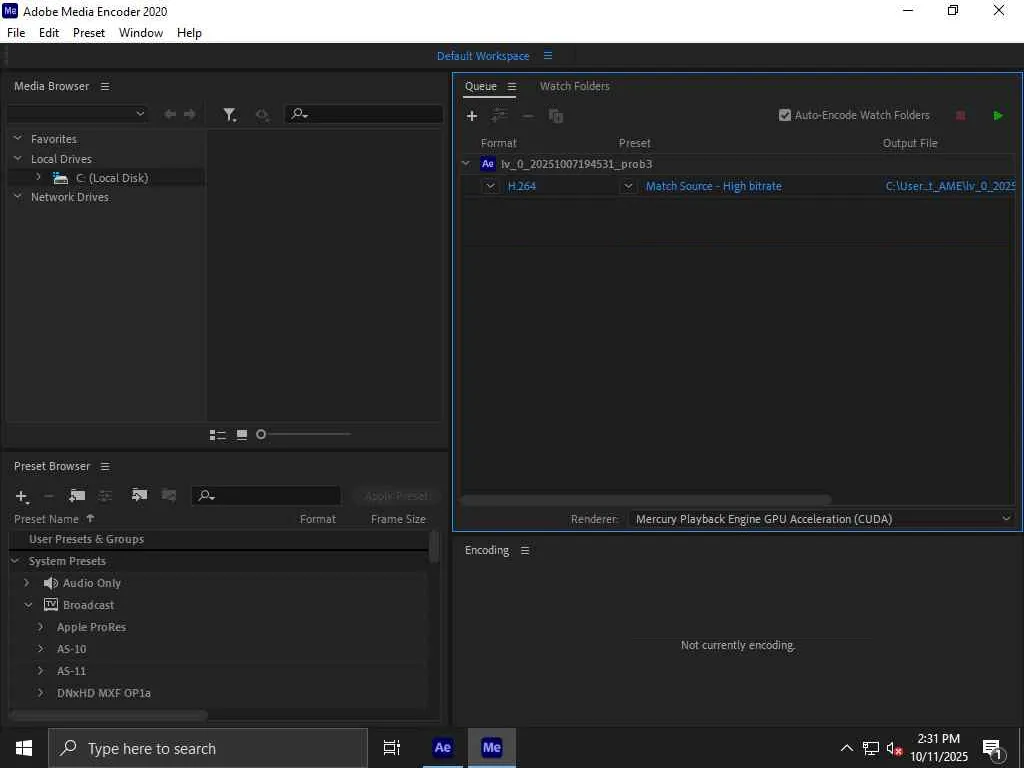Click the Import Presets icon
The image size is (1024, 768).
click(139, 495)
